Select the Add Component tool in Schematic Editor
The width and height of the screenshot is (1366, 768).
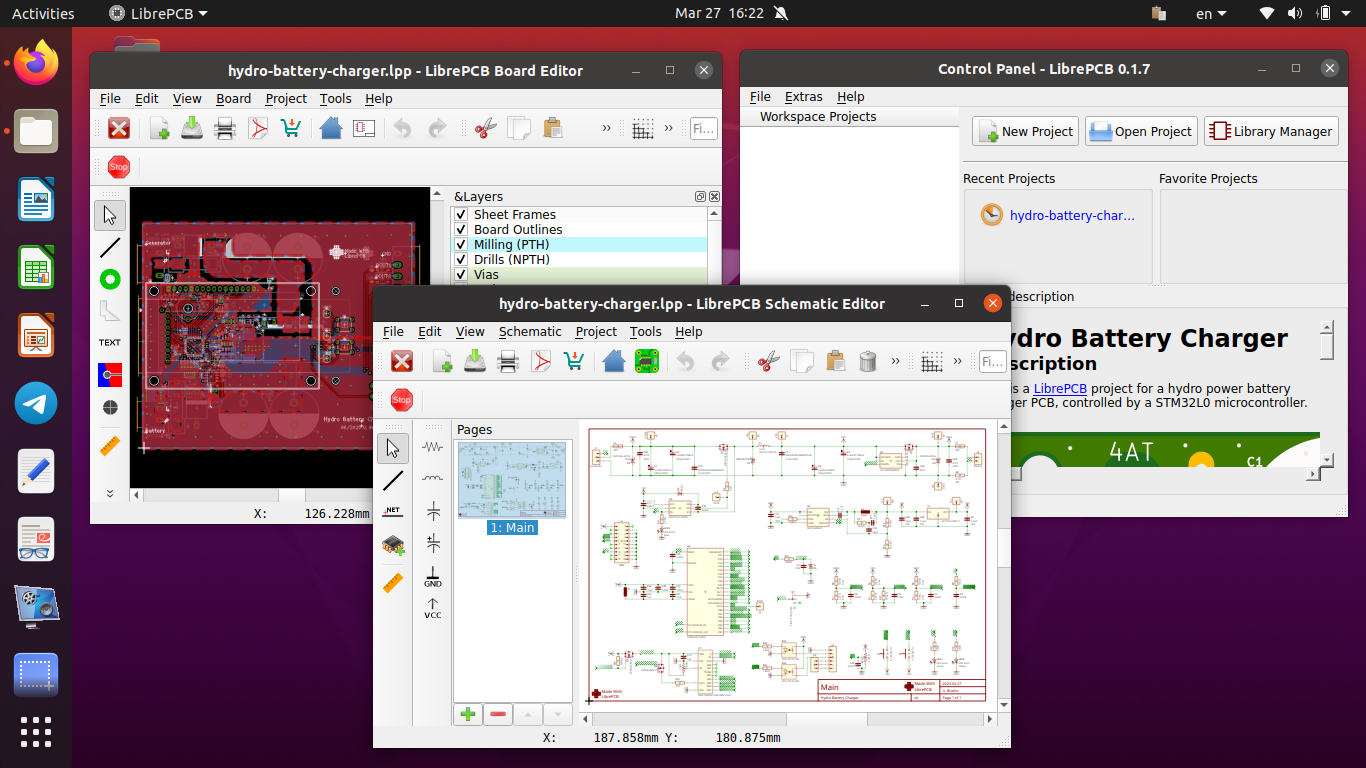pos(393,545)
